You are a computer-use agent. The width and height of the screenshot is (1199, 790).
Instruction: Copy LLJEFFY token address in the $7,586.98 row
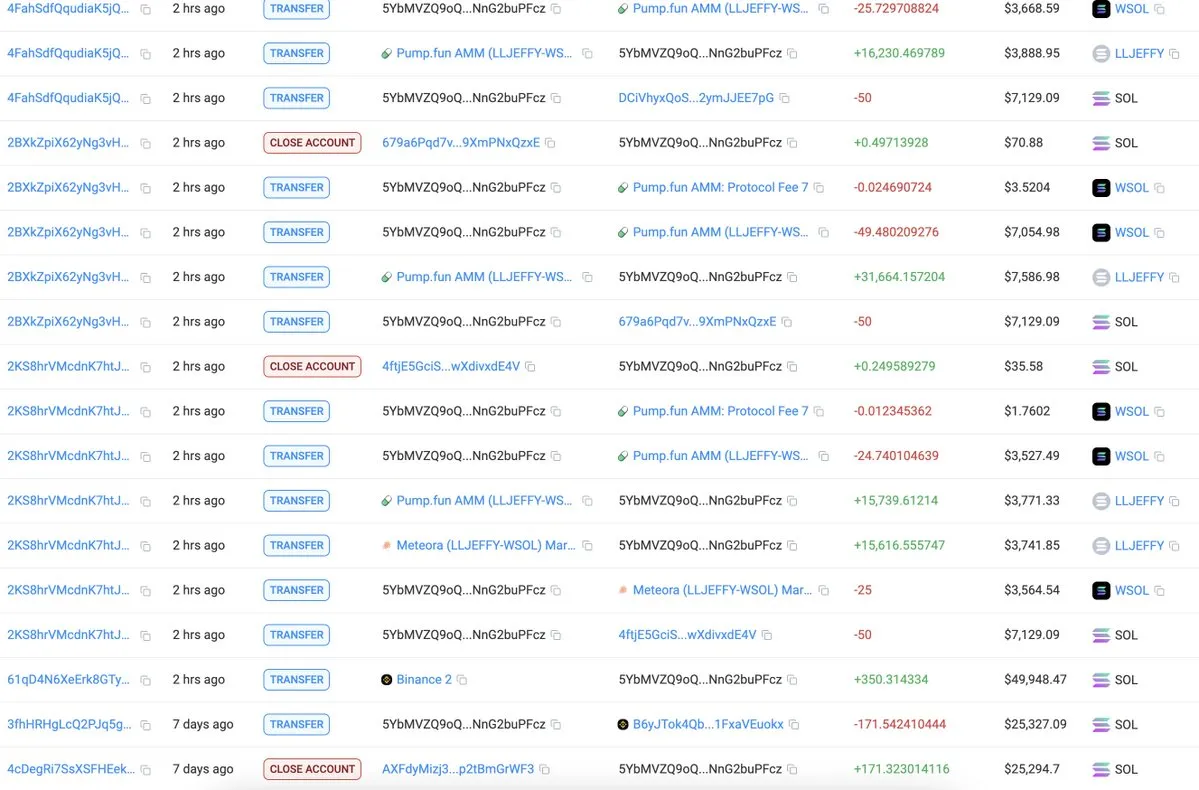coord(1174,277)
